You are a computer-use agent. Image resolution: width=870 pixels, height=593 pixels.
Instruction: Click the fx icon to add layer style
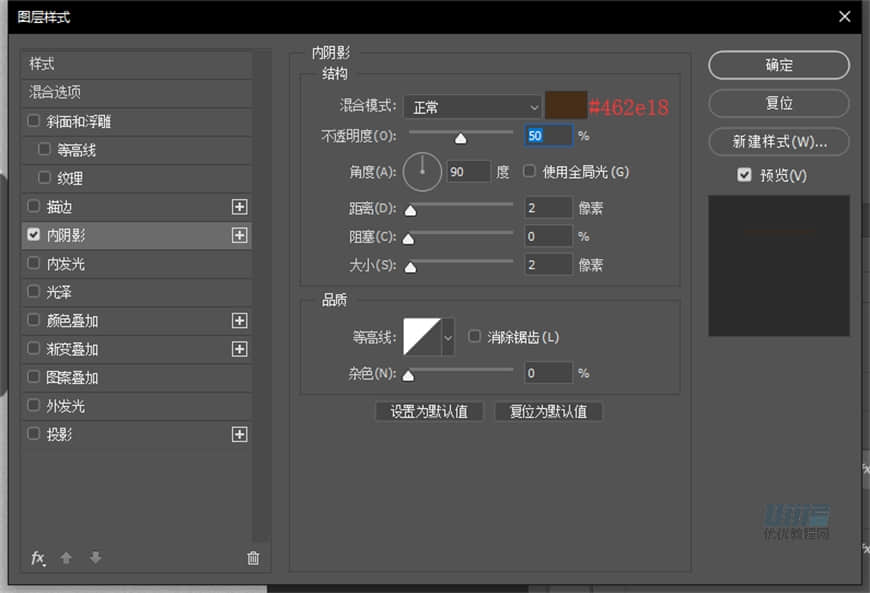[x=38, y=558]
